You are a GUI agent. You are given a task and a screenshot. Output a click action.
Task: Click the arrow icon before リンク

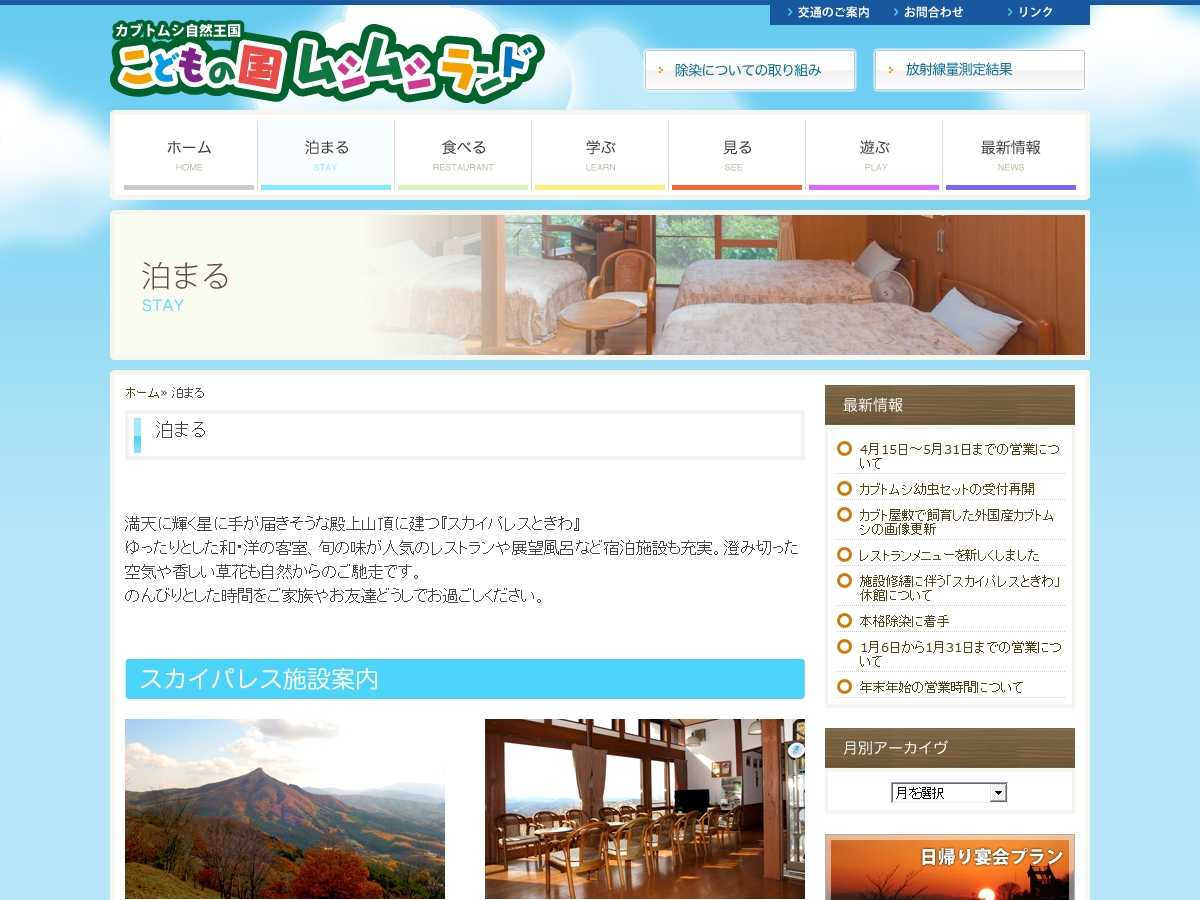click(x=1009, y=12)
